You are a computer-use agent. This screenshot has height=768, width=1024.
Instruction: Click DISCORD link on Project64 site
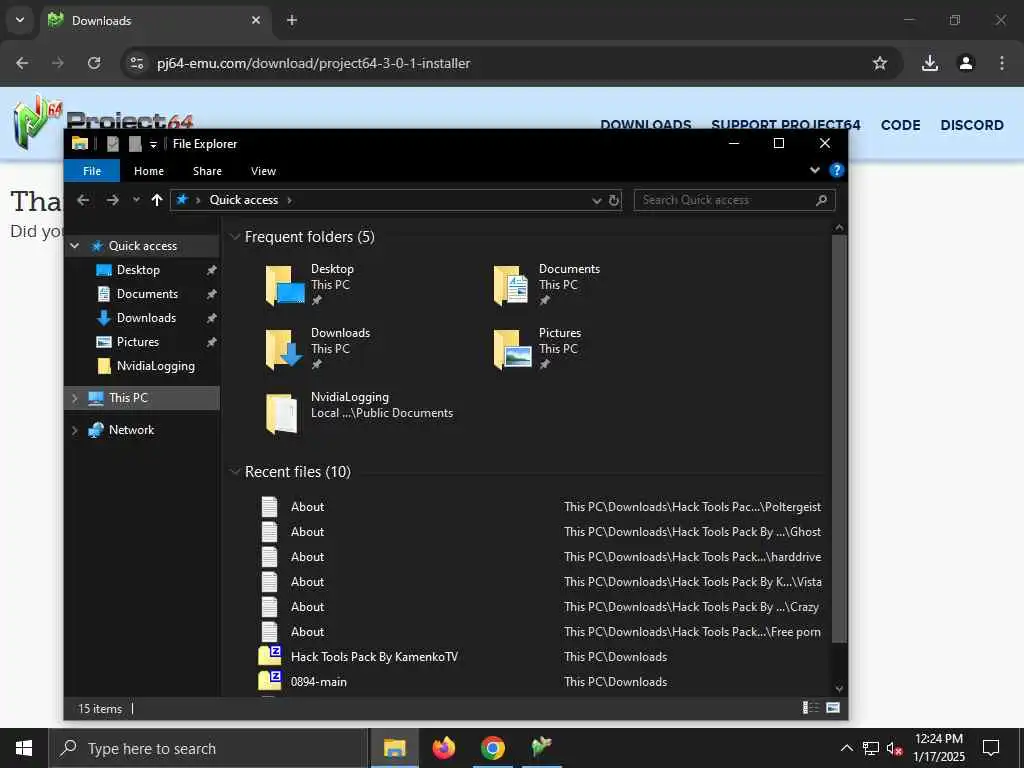tap(972, 125)
